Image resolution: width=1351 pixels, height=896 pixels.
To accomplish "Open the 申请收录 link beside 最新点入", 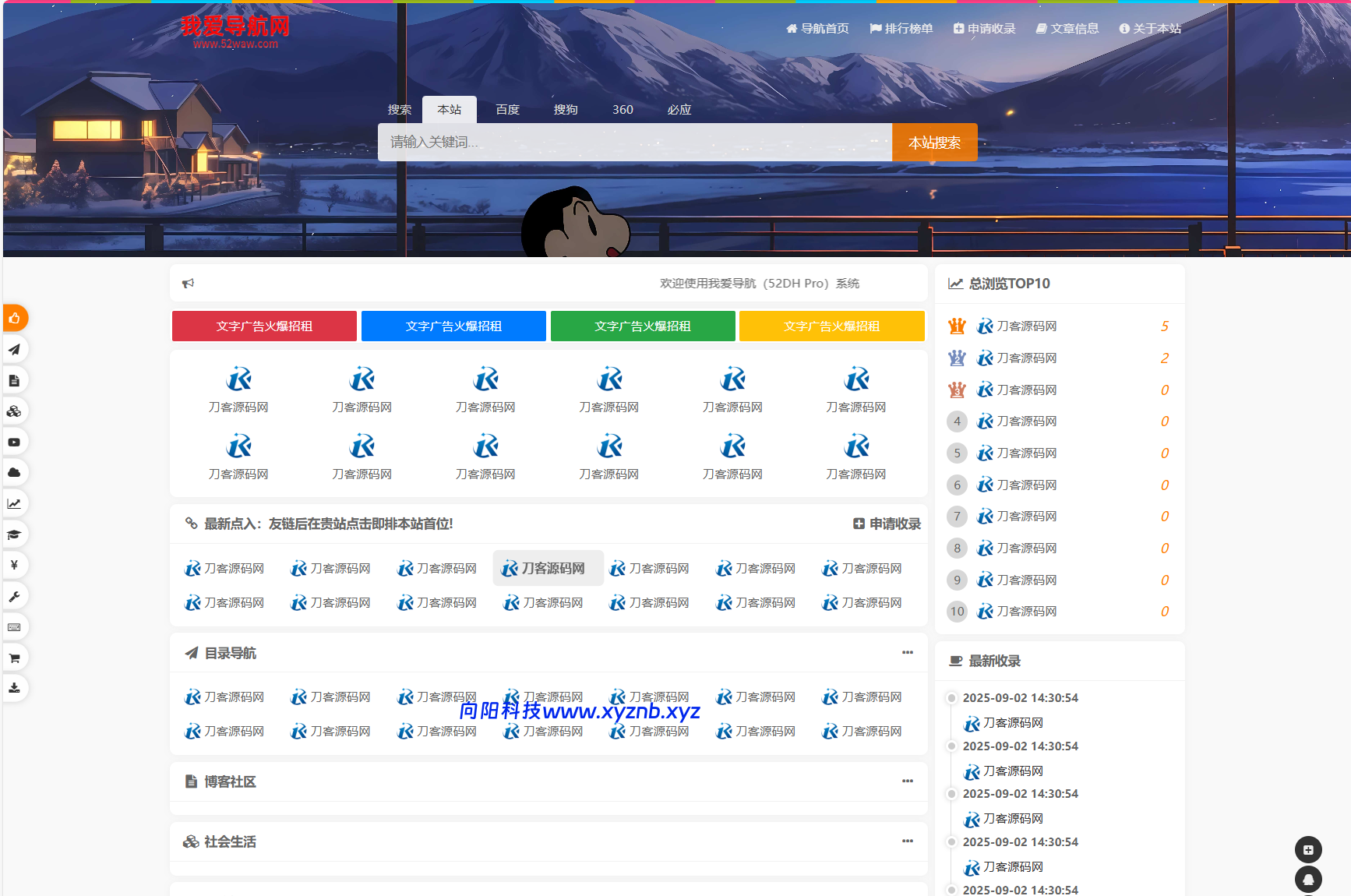I will [x=887, y=524].
